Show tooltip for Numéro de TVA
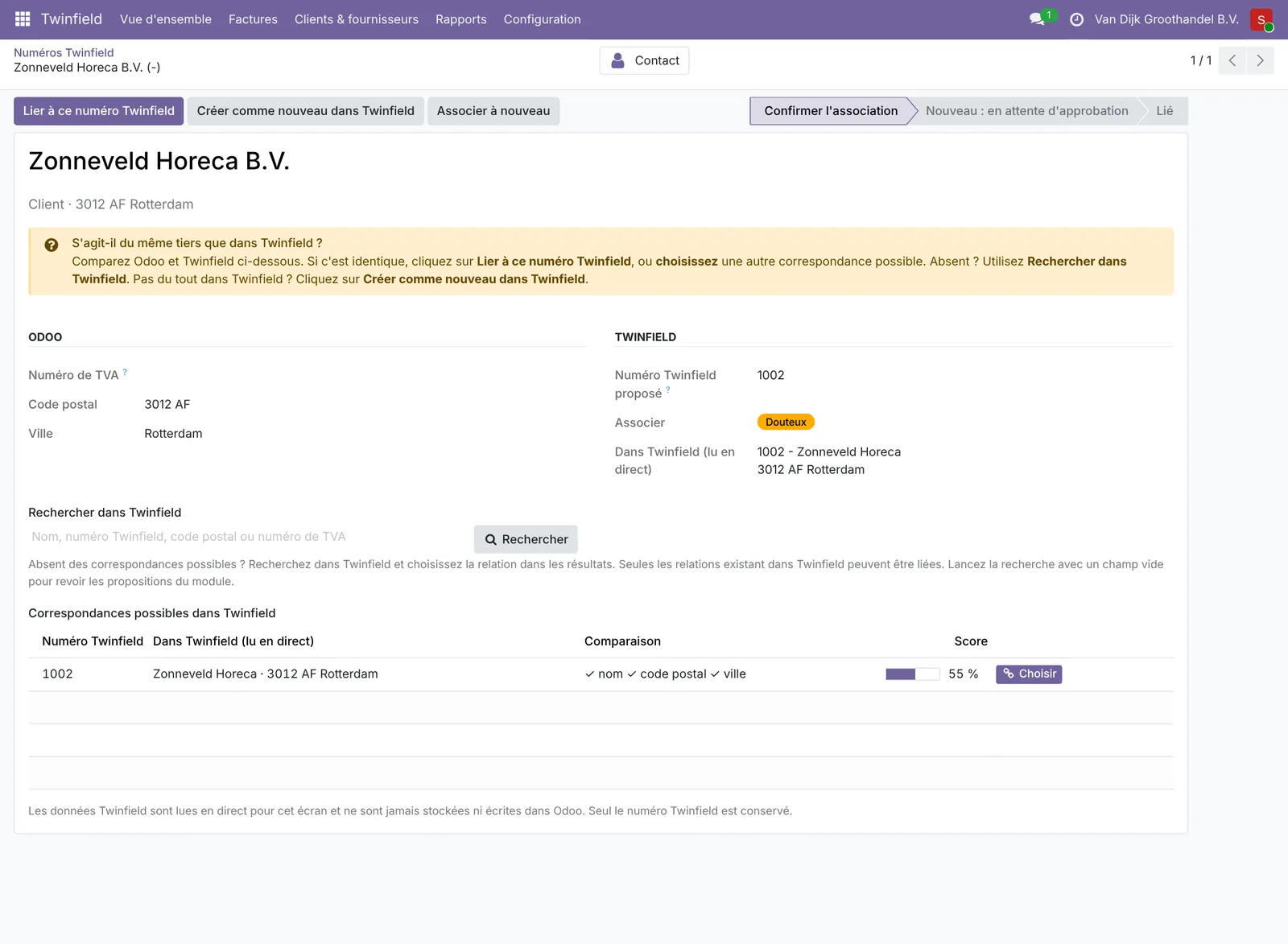 point(125,372)
